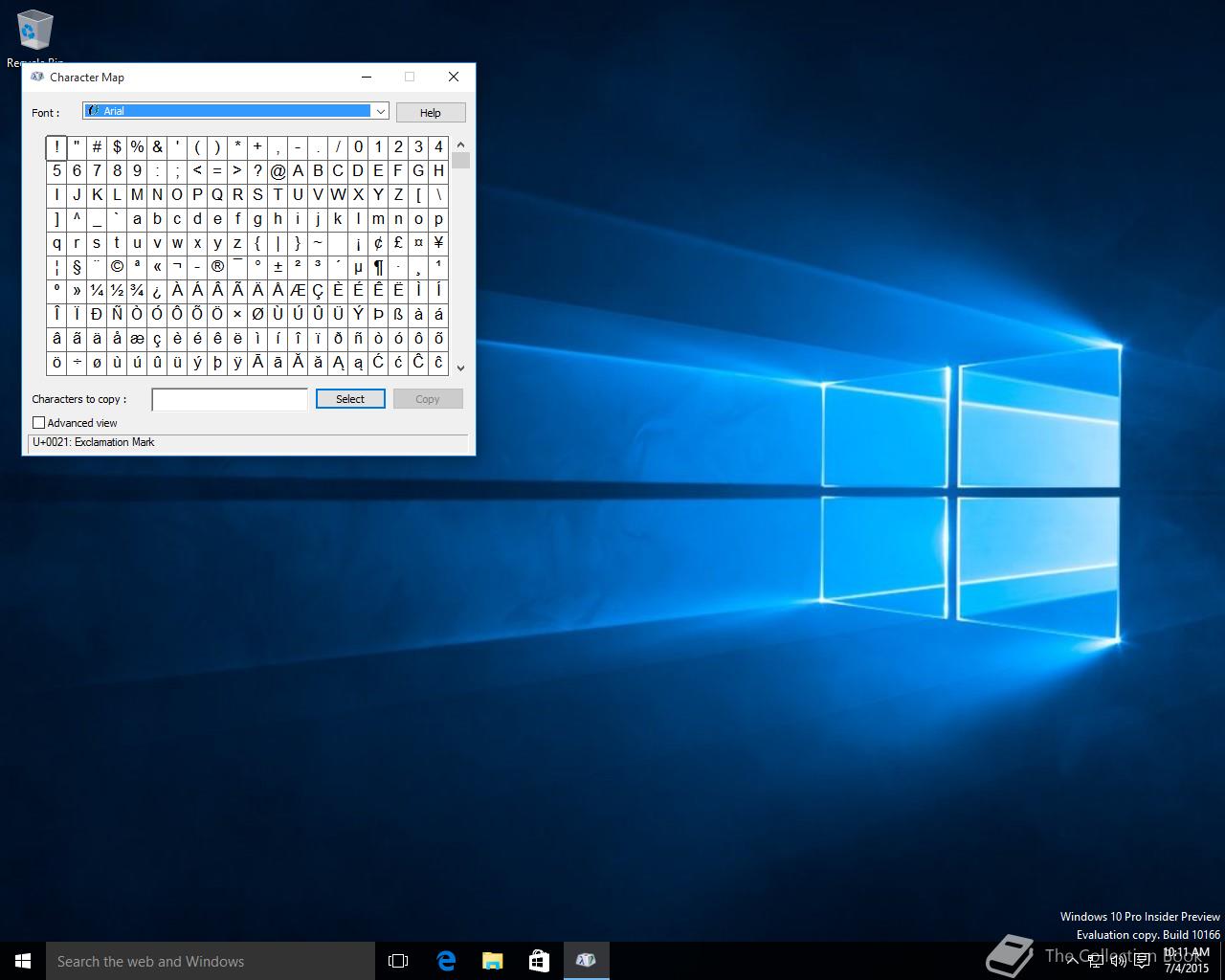Viewport: 1225px width, 980px height.
Task: Open Task View from the taskbar
Action: (x=398, y=961)
